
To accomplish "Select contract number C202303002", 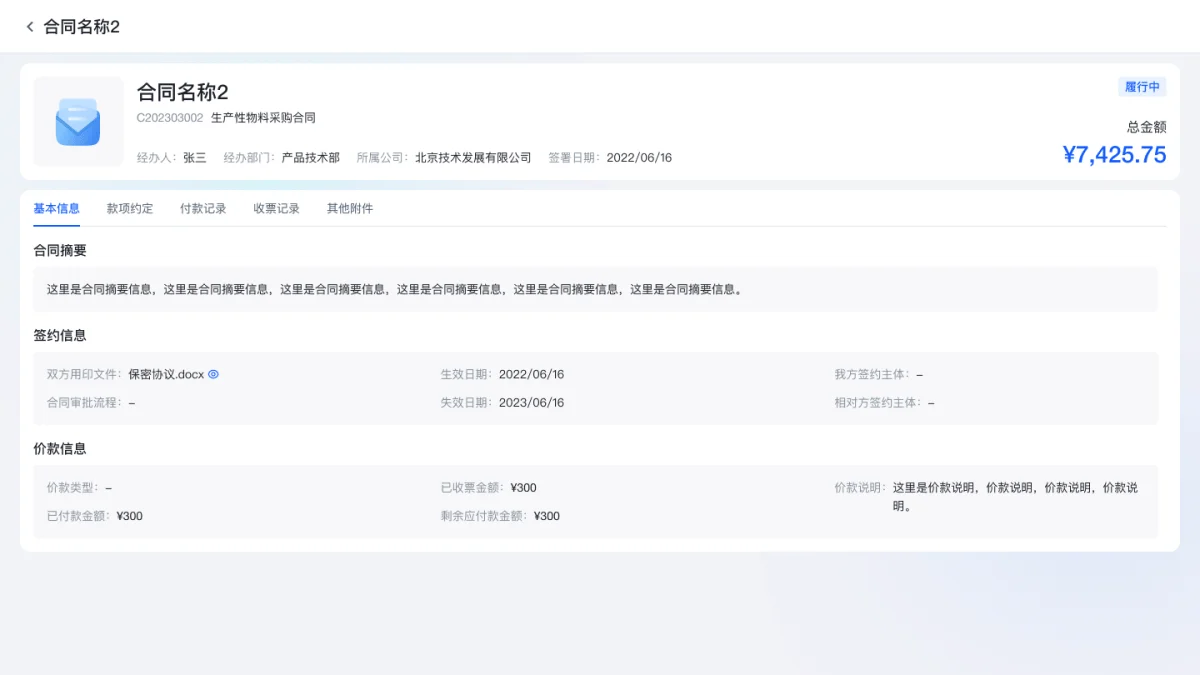I will point(170,118).
